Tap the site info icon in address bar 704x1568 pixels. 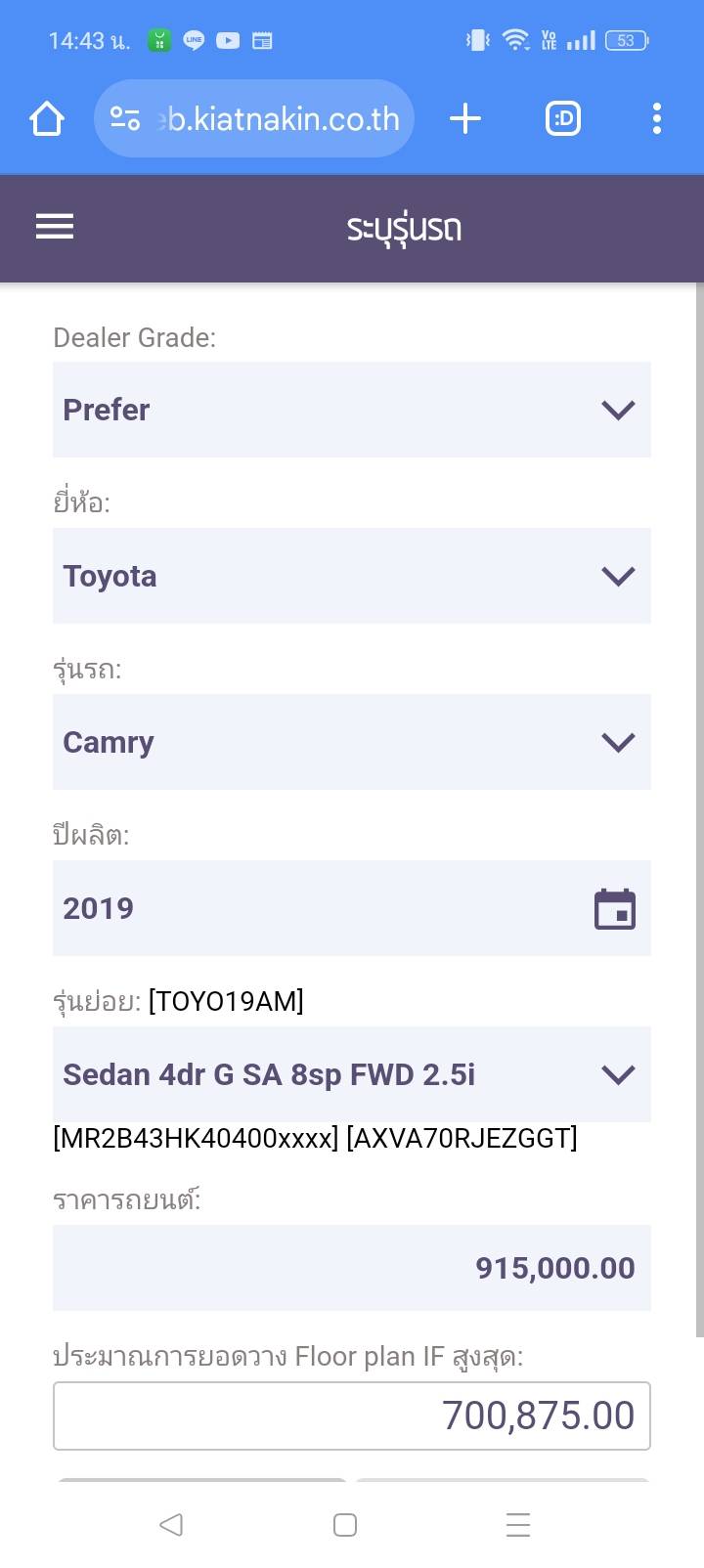point(125,119)
